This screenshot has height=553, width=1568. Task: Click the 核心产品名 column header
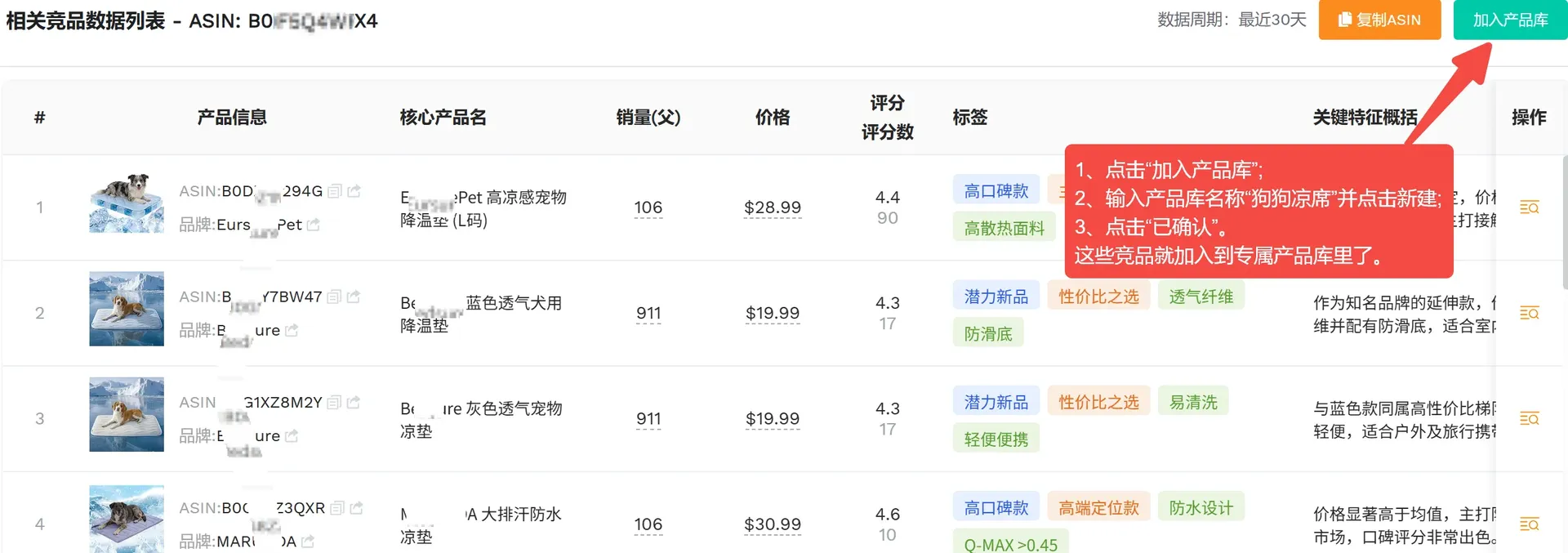point(443,118)
